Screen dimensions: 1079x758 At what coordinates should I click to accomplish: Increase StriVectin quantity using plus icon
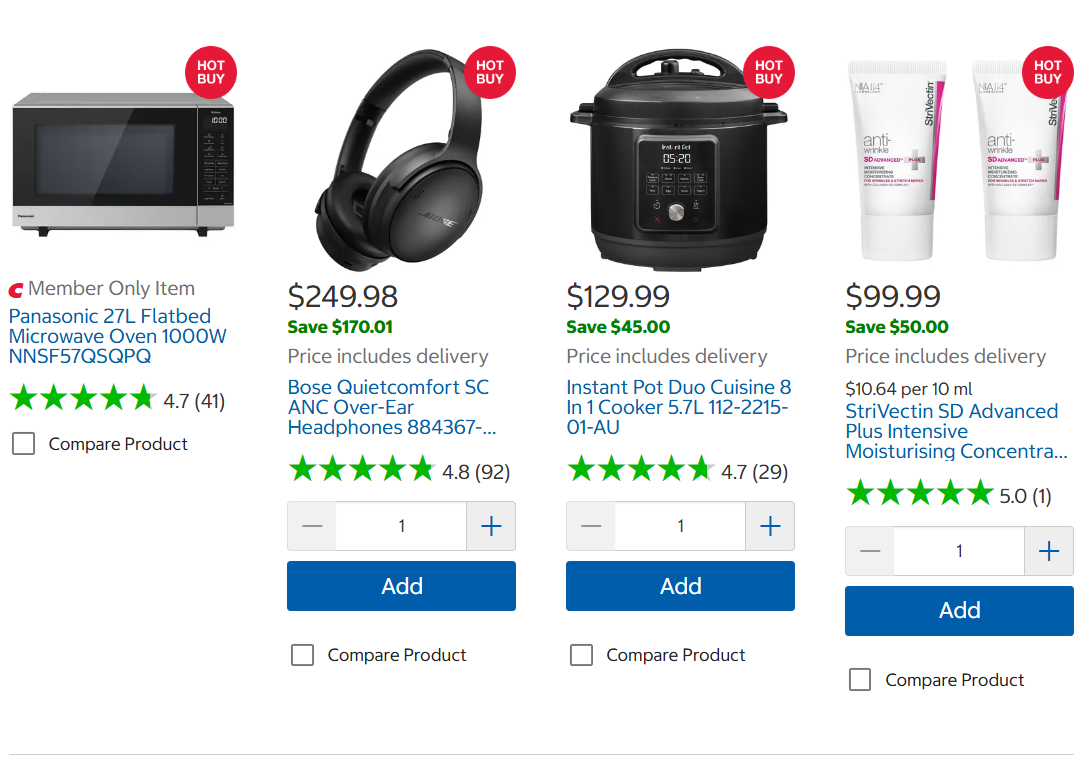pyautogui.click(x=1048, y=551)
